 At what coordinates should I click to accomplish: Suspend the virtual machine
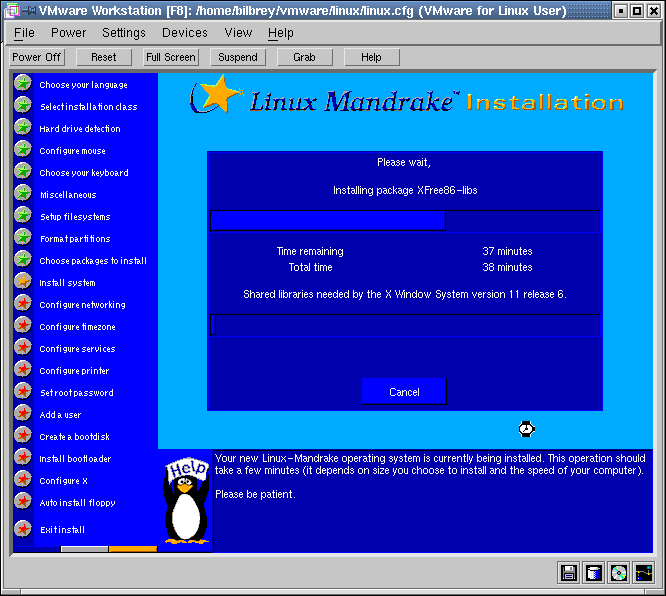click(x=238, y=57)
